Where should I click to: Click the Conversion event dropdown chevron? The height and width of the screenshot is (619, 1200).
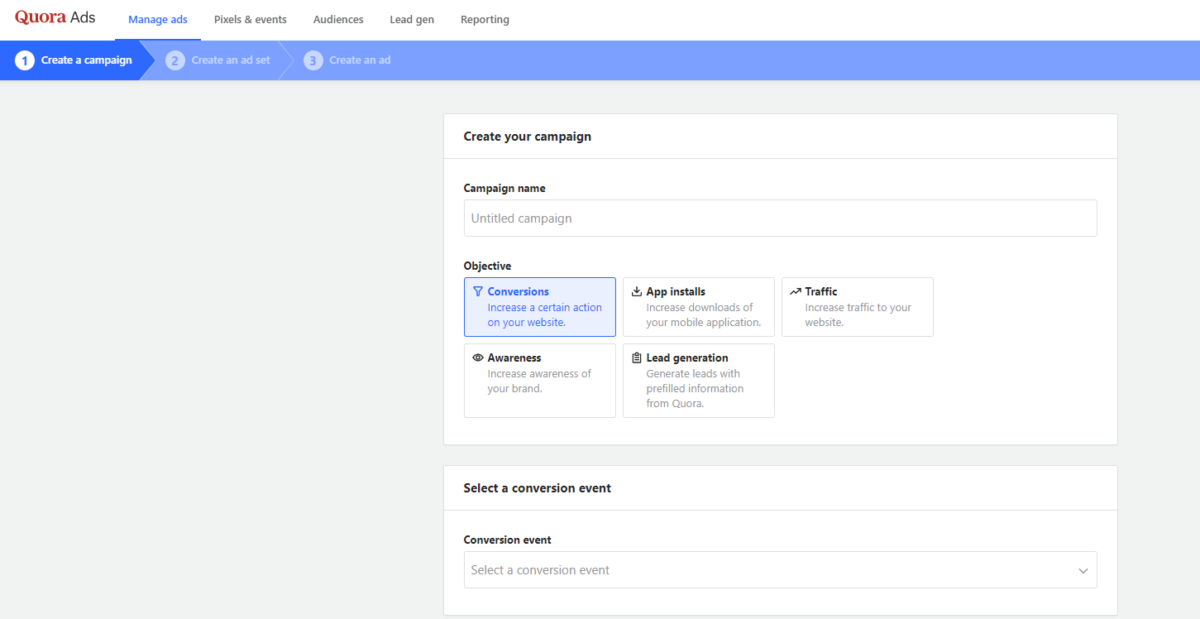tap(1083, 571)
